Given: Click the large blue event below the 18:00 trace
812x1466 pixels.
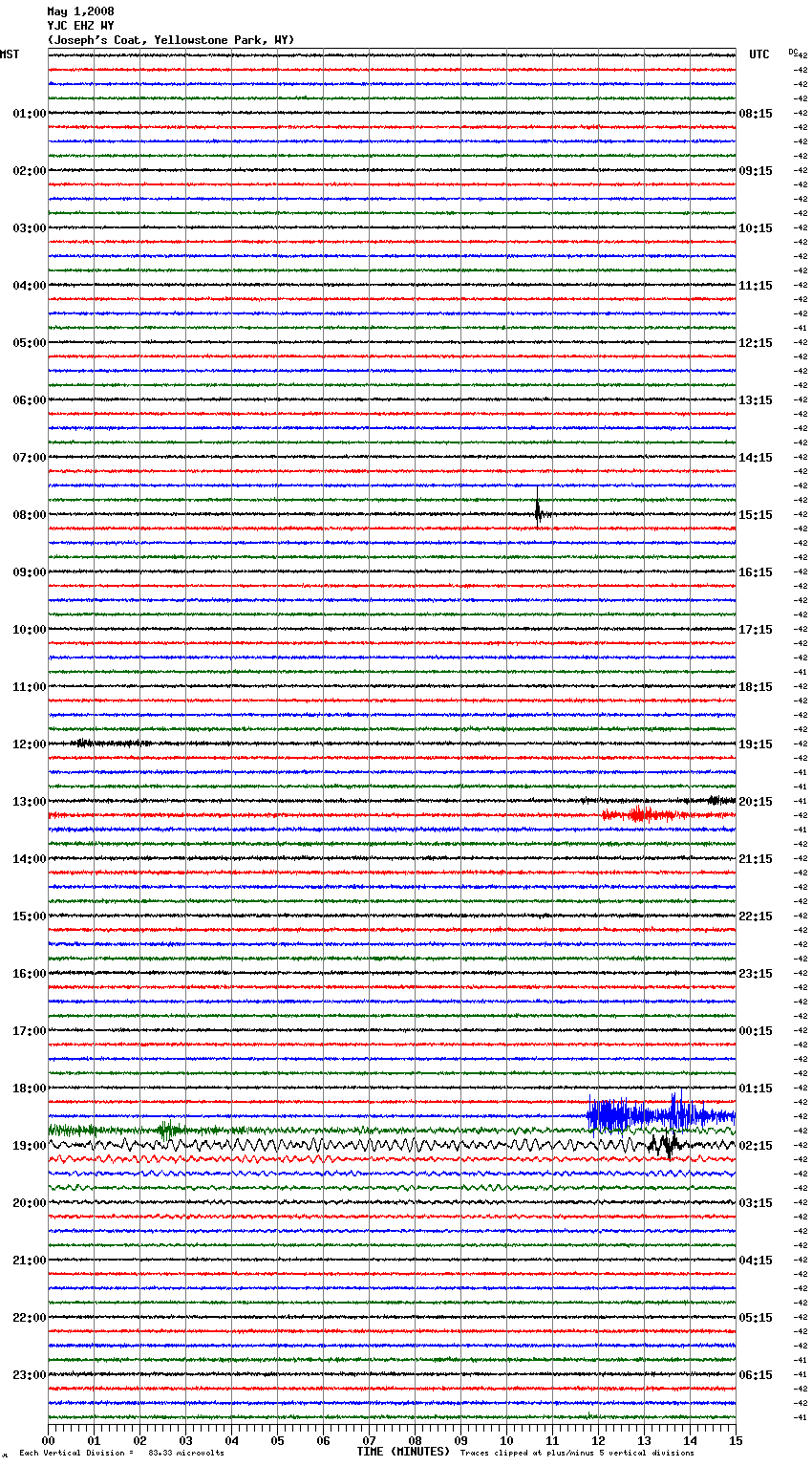Looking at the screenshot, I should point(659,1113).
